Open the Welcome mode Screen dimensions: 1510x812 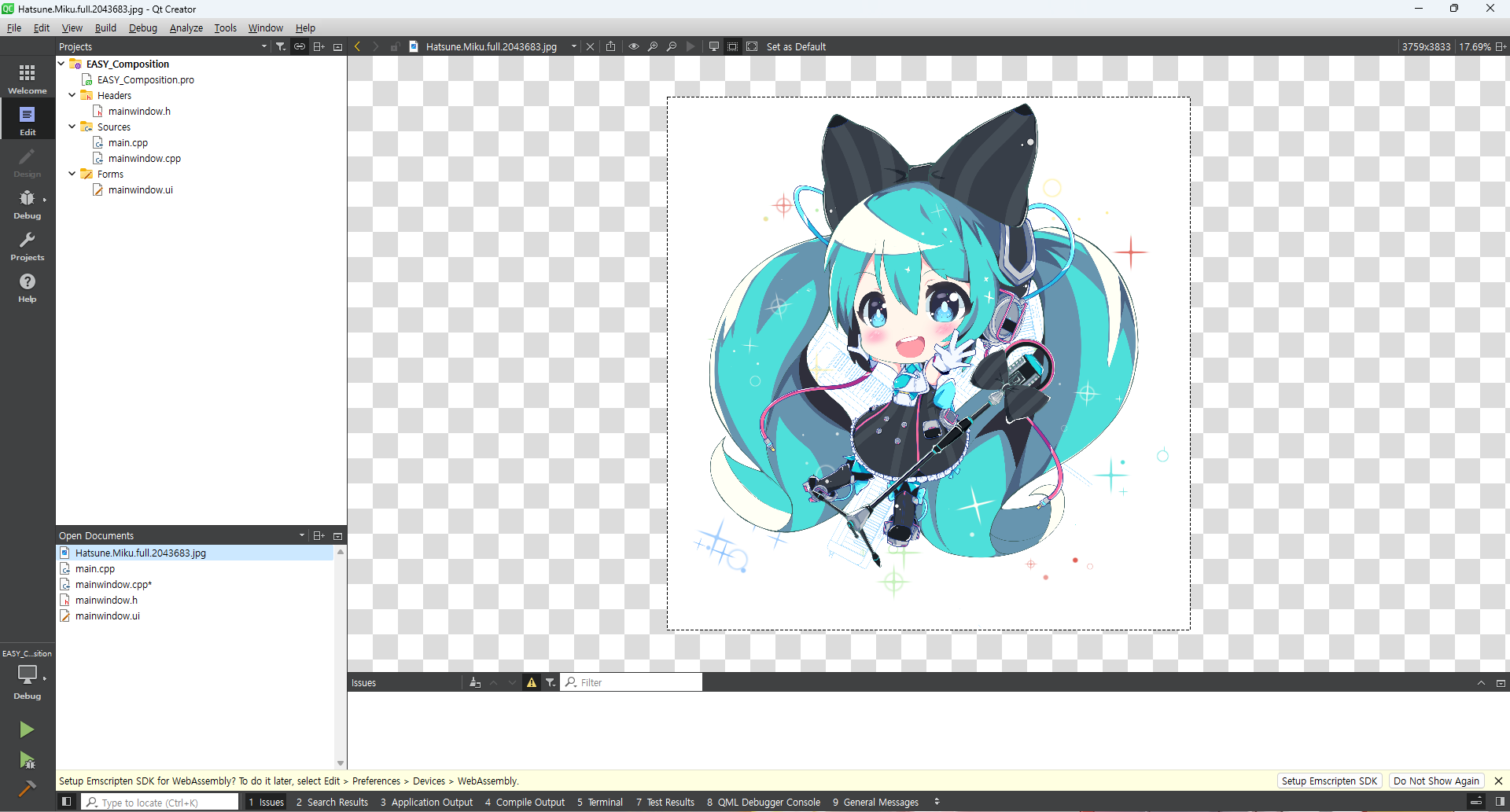(x=28, y=79)
